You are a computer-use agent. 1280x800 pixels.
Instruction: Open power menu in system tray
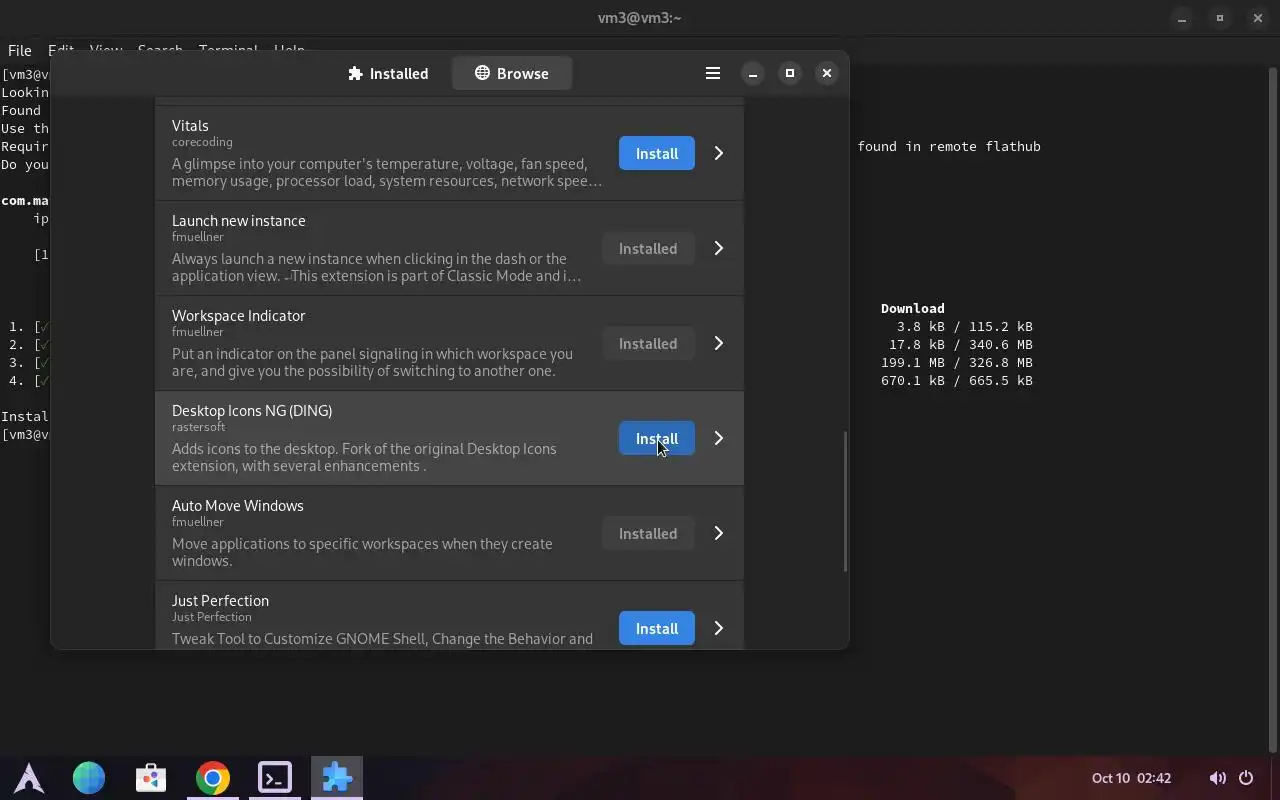tap(1246, 778)
